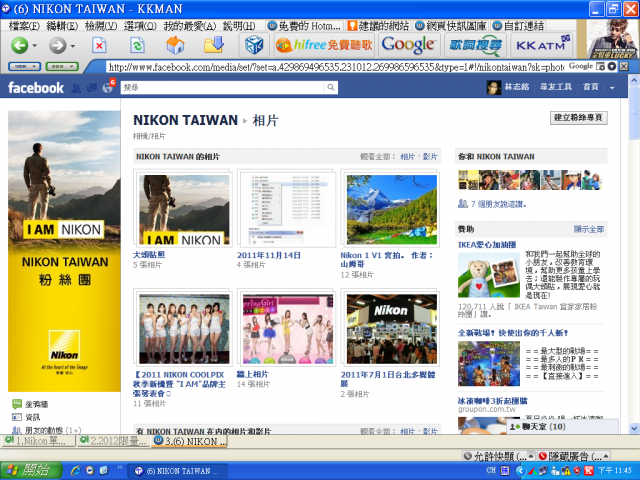Open the lyrics search toolbar button
This screenshot has height=480, width=640.
[x=475, y=45]
